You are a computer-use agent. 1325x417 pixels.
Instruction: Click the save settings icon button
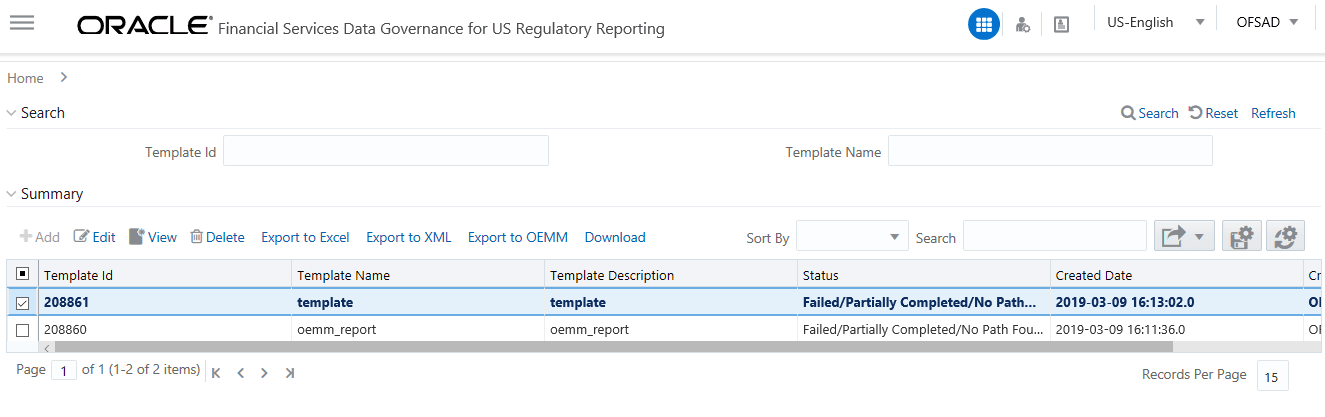[1242, 237]
